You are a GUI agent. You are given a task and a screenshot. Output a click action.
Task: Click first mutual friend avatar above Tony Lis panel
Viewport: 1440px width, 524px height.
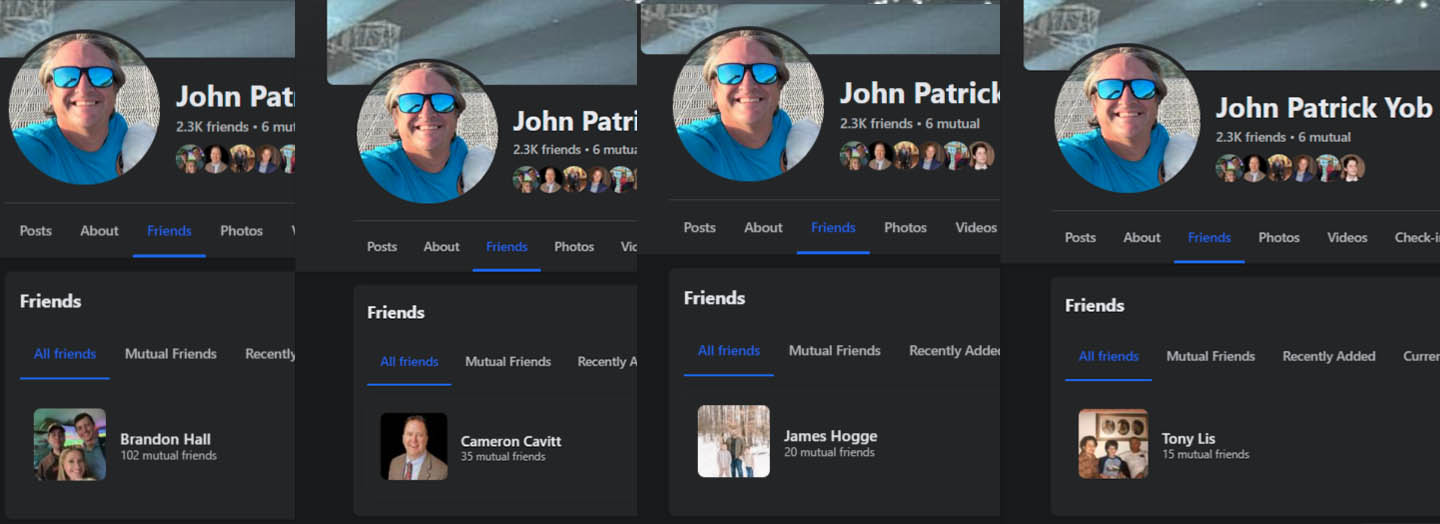coord(1229,168)
